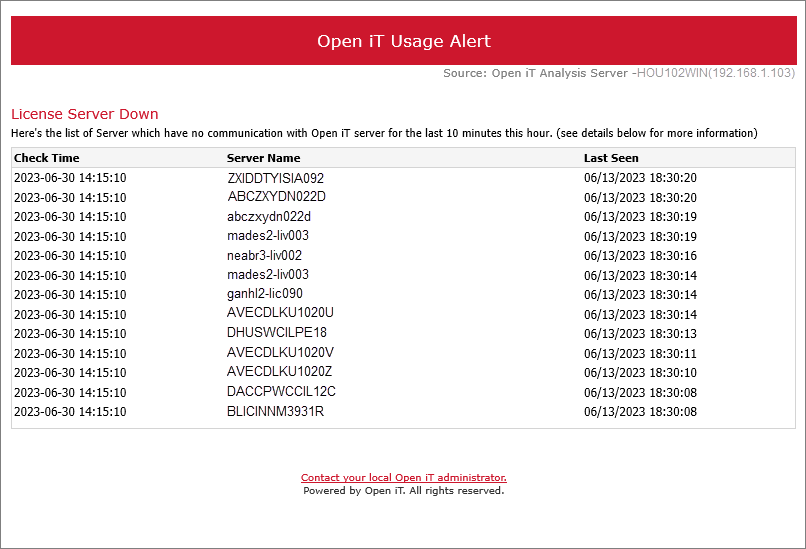Select the uppercase ABCZXYDN022D server name

point(277,196)
